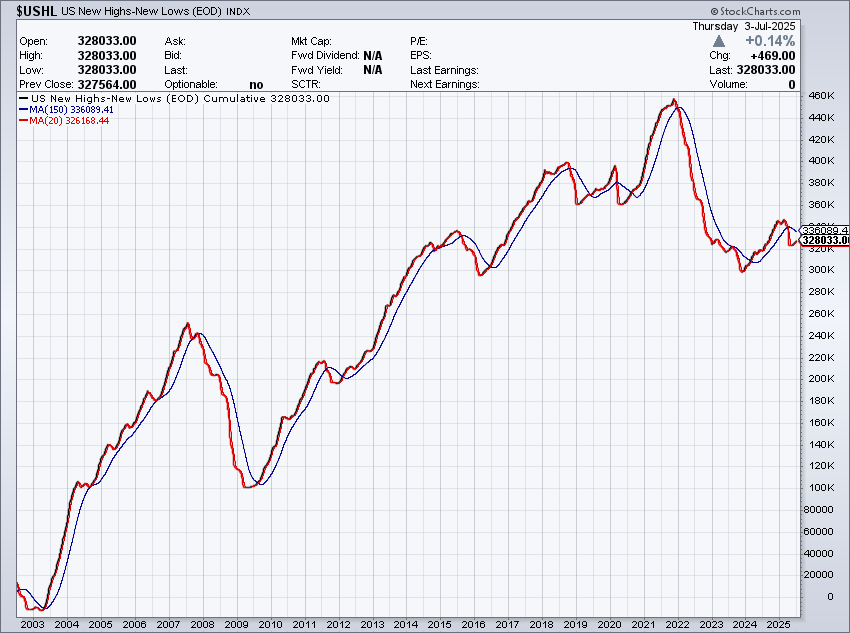This screenshot has width=850, height=633.
Task: Click the Volume 0 readout
Action: pyautogui.click(x=790, y=84)
